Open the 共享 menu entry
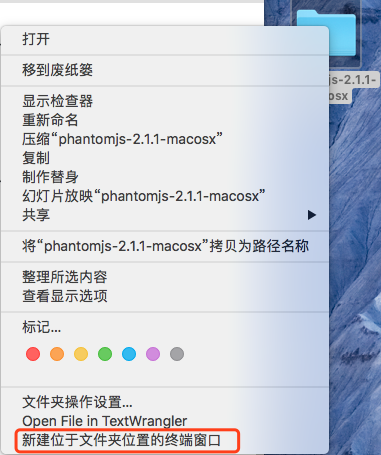The image size is (381, 455). click(x=165, y=215)
